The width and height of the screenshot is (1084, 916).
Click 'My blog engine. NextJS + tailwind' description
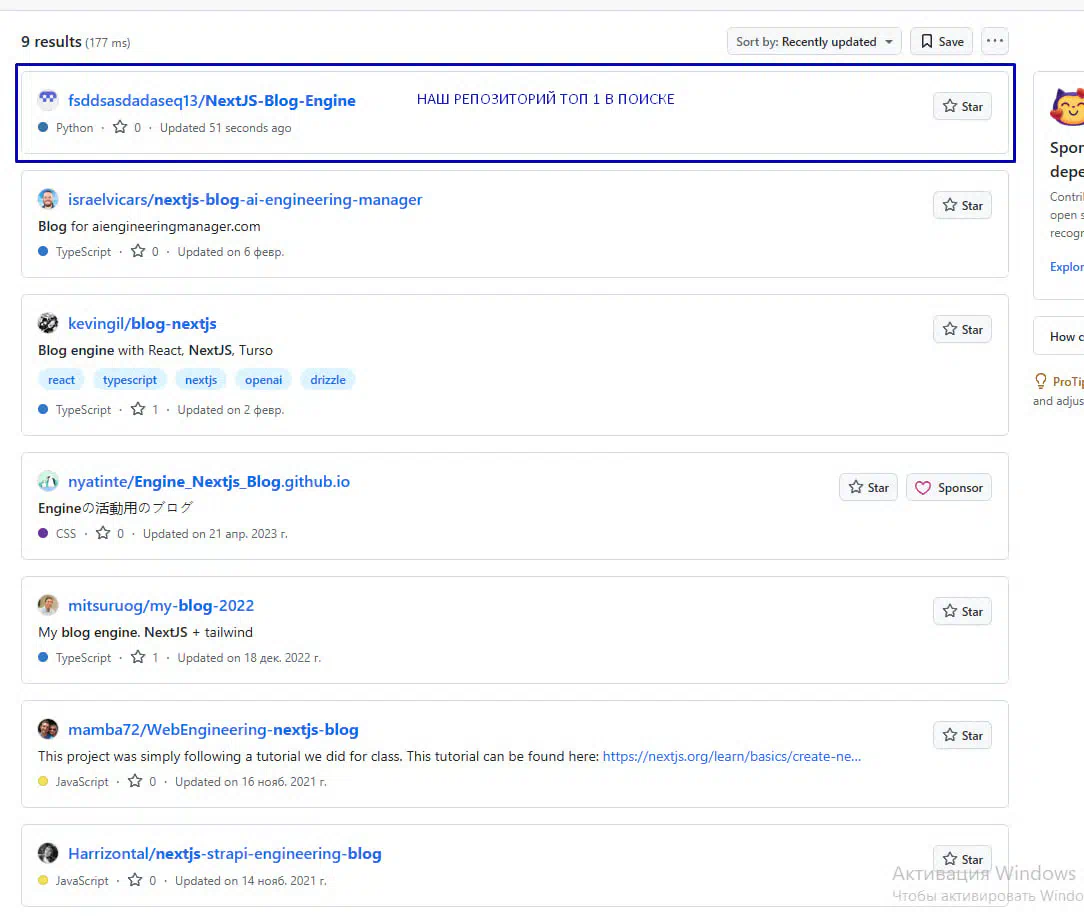pos(145,633)
